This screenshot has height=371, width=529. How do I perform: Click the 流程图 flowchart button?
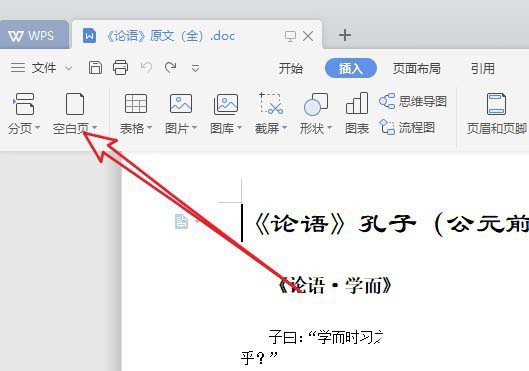407,127
